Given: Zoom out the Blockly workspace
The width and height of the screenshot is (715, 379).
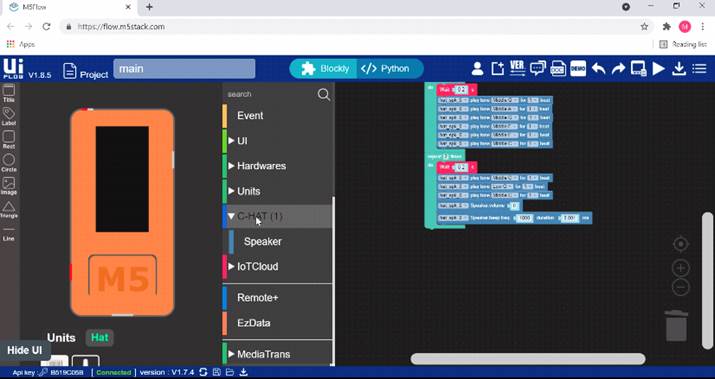Looking at the screenshot, I should [680, 287].
